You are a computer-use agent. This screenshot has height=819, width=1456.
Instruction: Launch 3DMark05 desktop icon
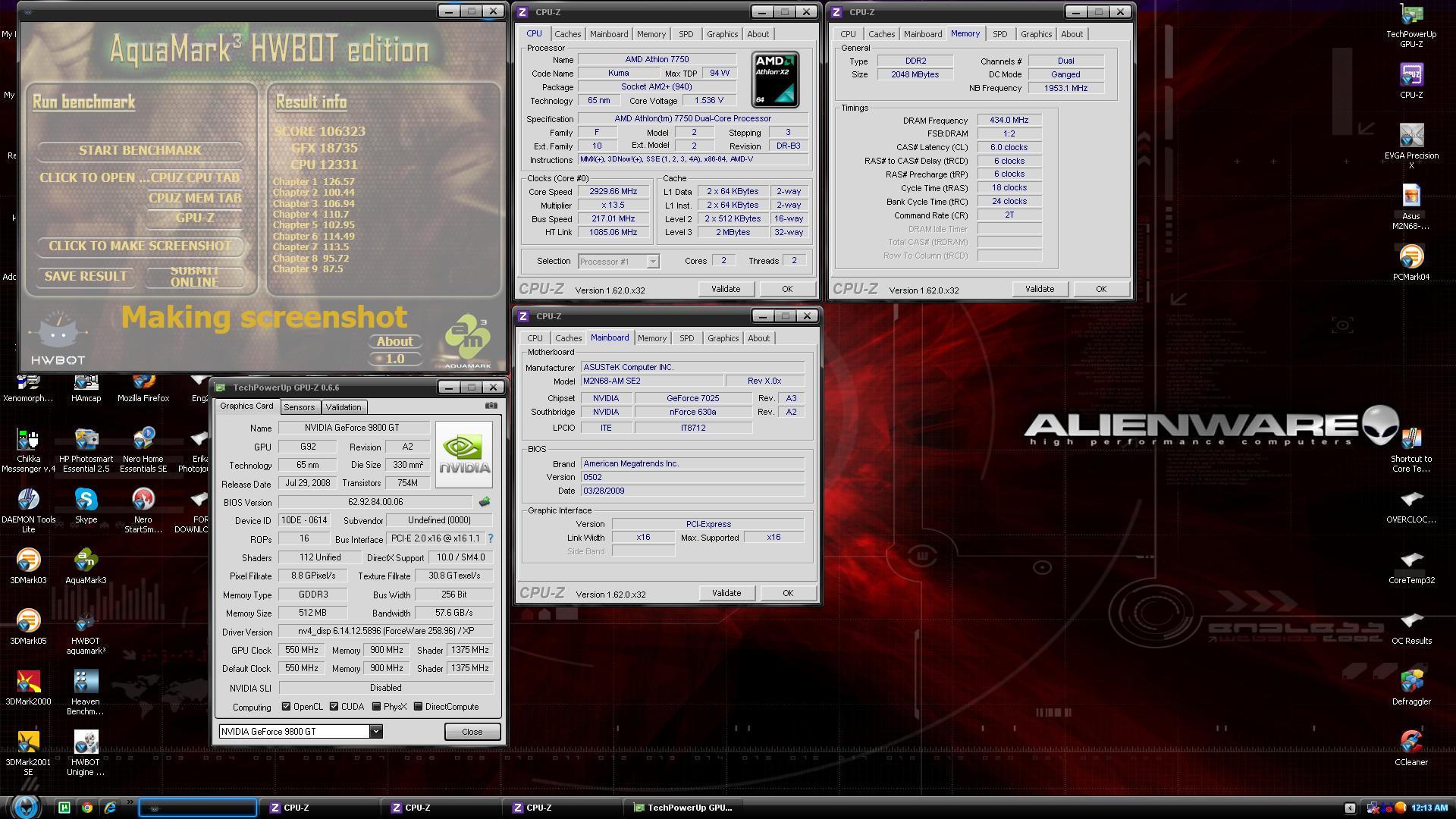(28, 627)
